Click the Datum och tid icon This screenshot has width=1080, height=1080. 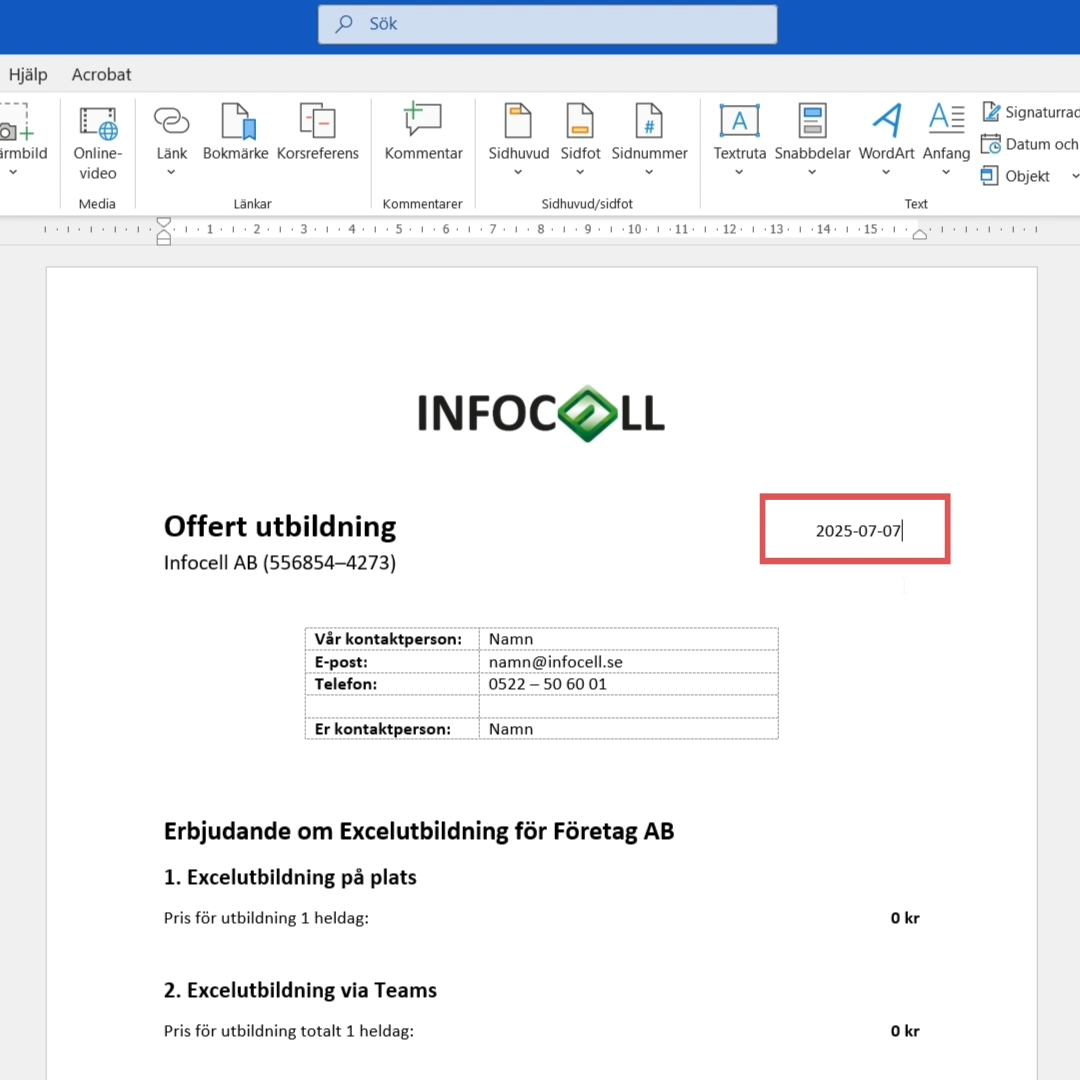tap(990, 144)
